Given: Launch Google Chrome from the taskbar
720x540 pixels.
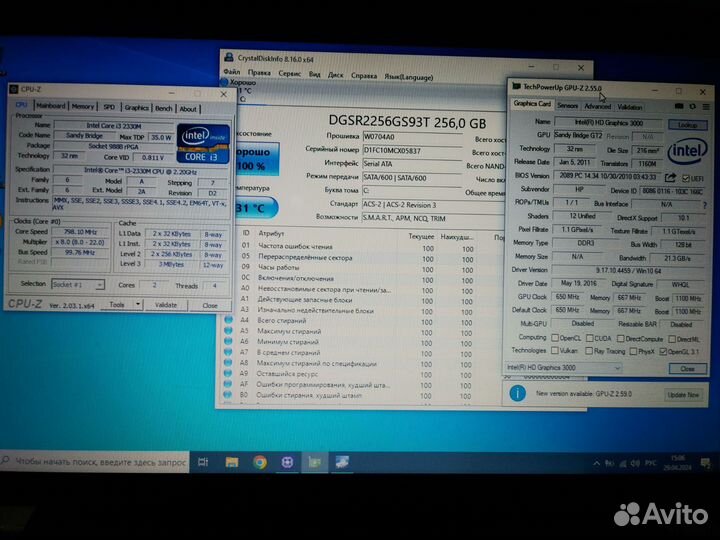Looking at the screenshot, I should click(260, 462).
